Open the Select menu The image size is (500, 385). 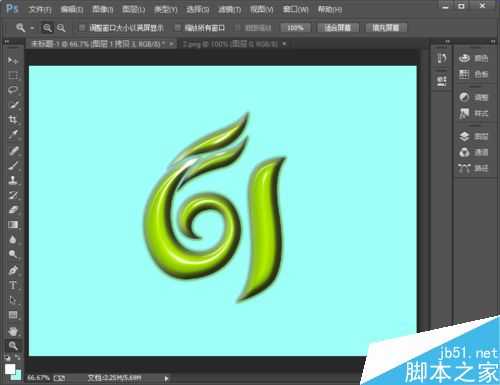click(x=198, y=10)
